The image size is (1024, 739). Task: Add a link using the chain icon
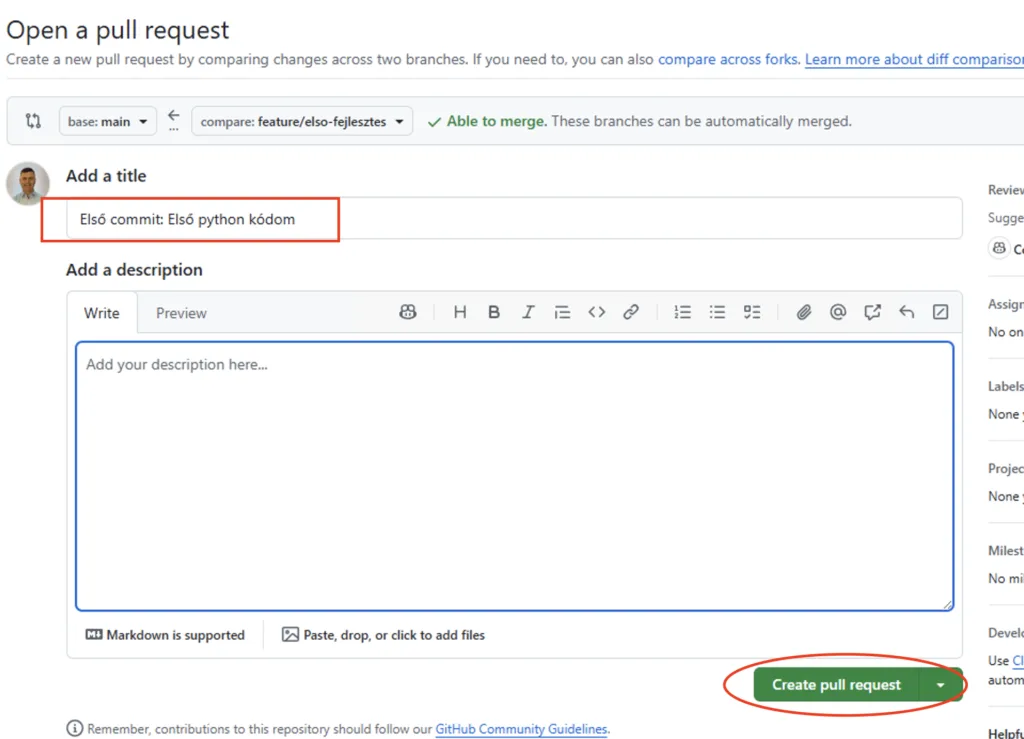631,312
